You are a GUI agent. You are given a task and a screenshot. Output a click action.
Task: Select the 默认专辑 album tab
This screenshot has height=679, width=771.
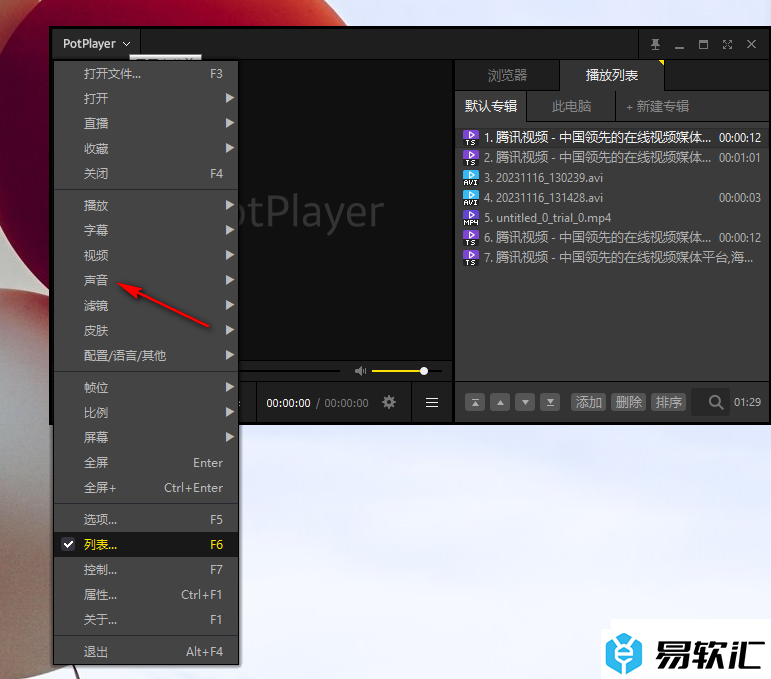click(491, 106)
